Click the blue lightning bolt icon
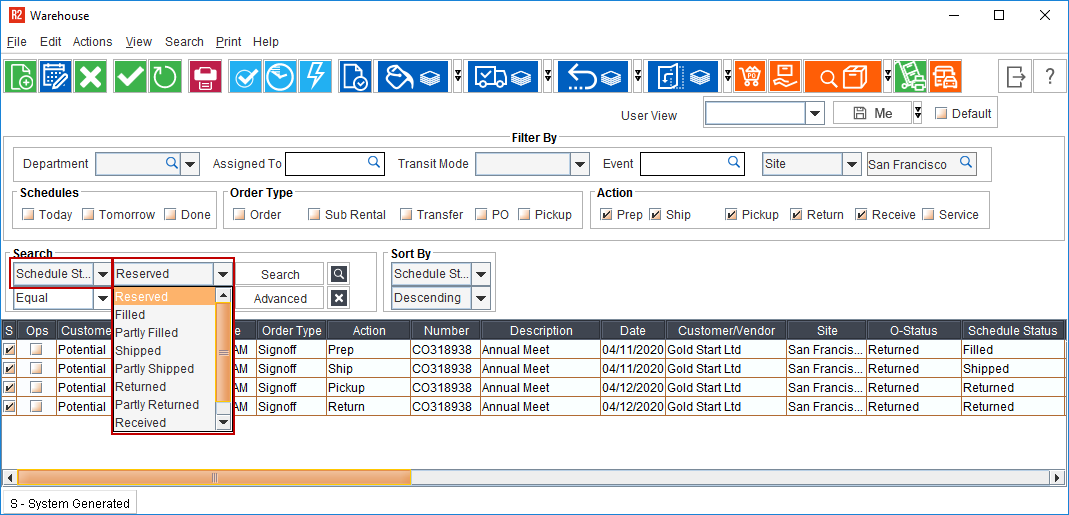 tap(316, 77)
